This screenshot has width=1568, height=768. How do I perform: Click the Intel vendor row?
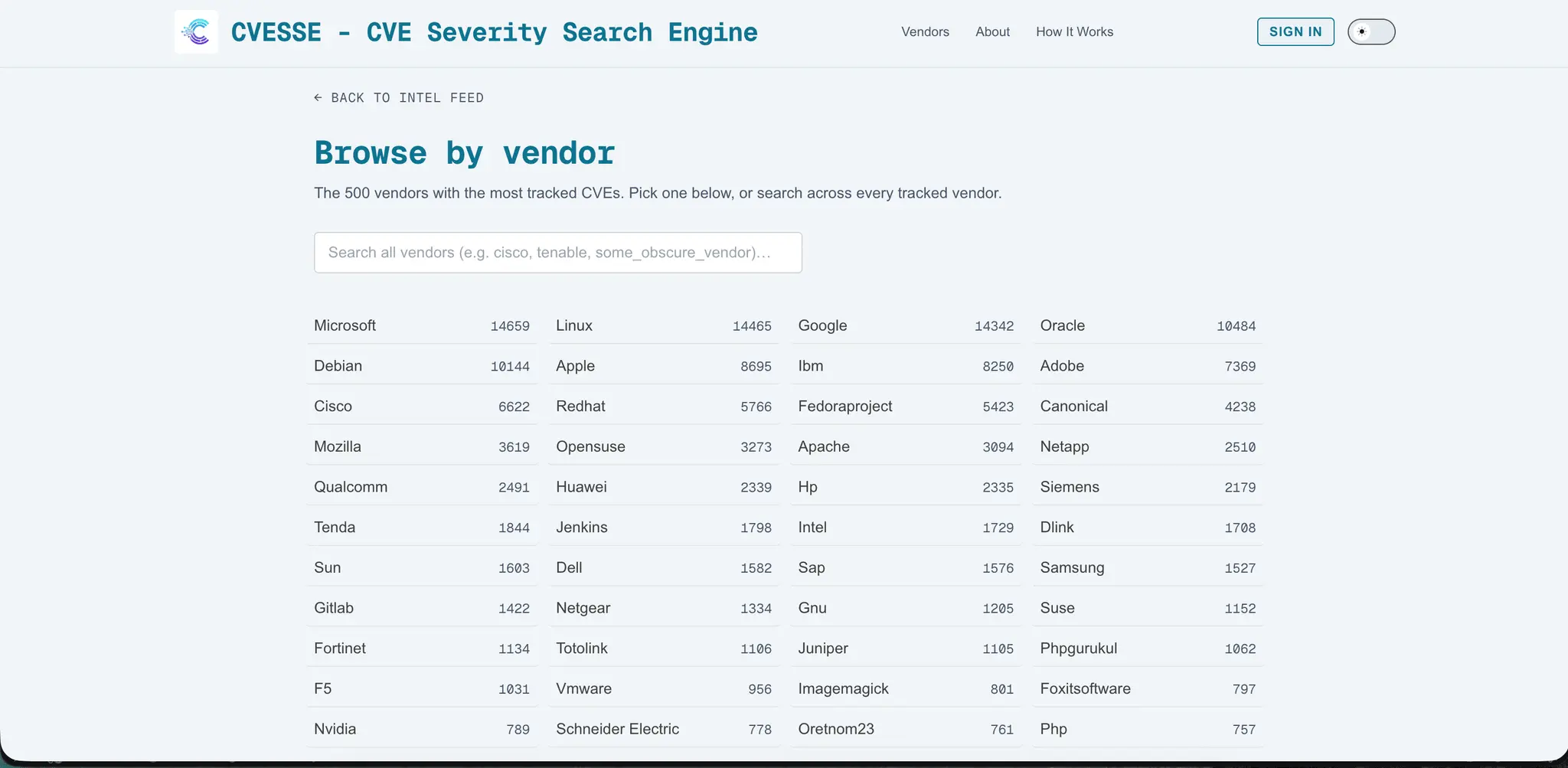point(906,528)
